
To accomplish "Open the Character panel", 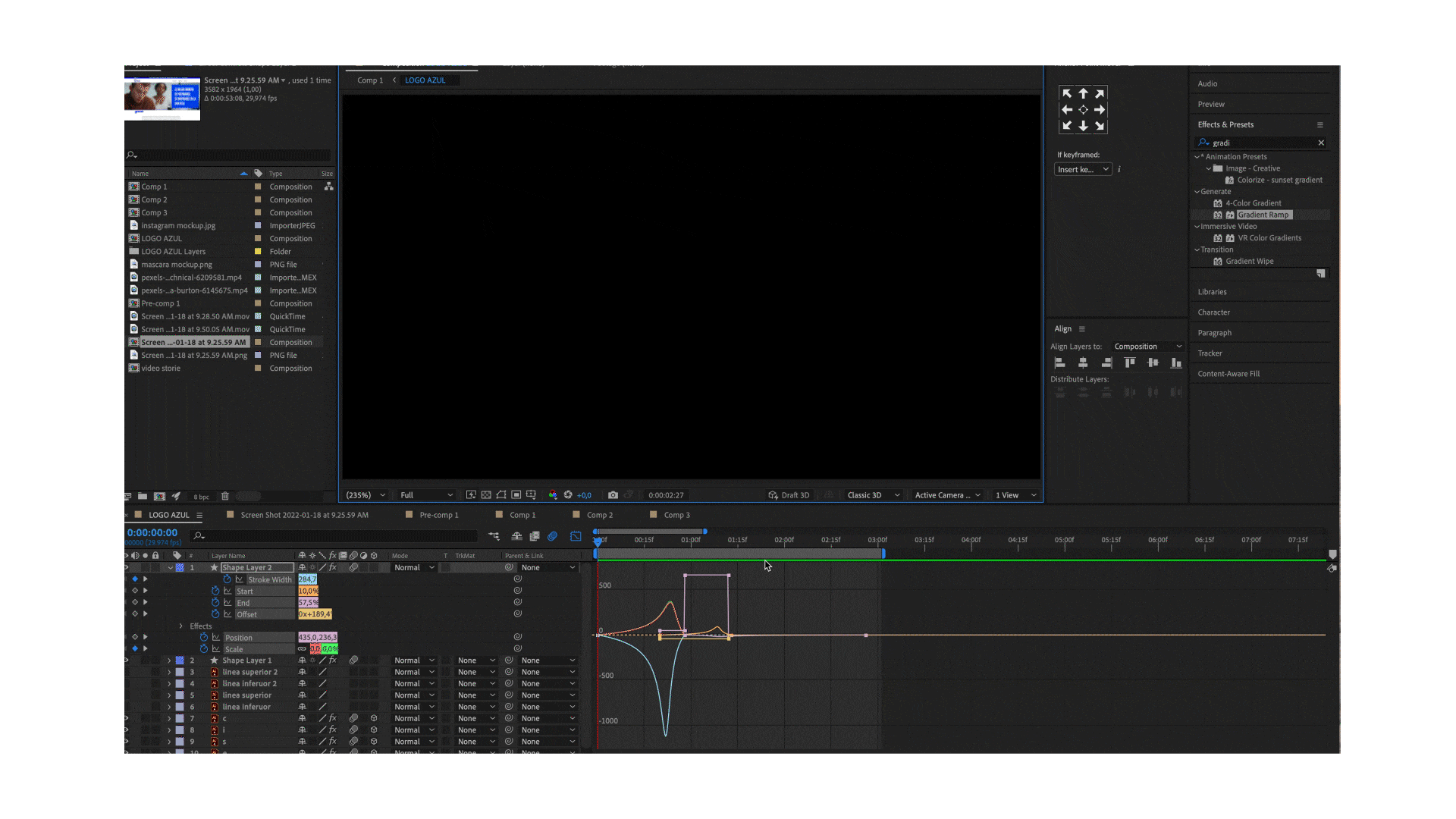I will tap(1213, 312).
